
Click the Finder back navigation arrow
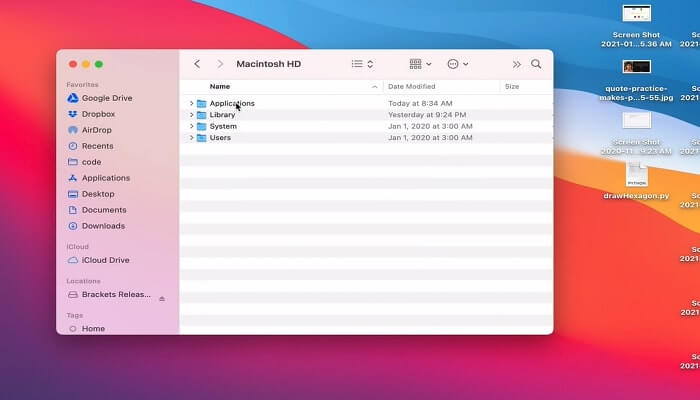click(x=197, y=64)
